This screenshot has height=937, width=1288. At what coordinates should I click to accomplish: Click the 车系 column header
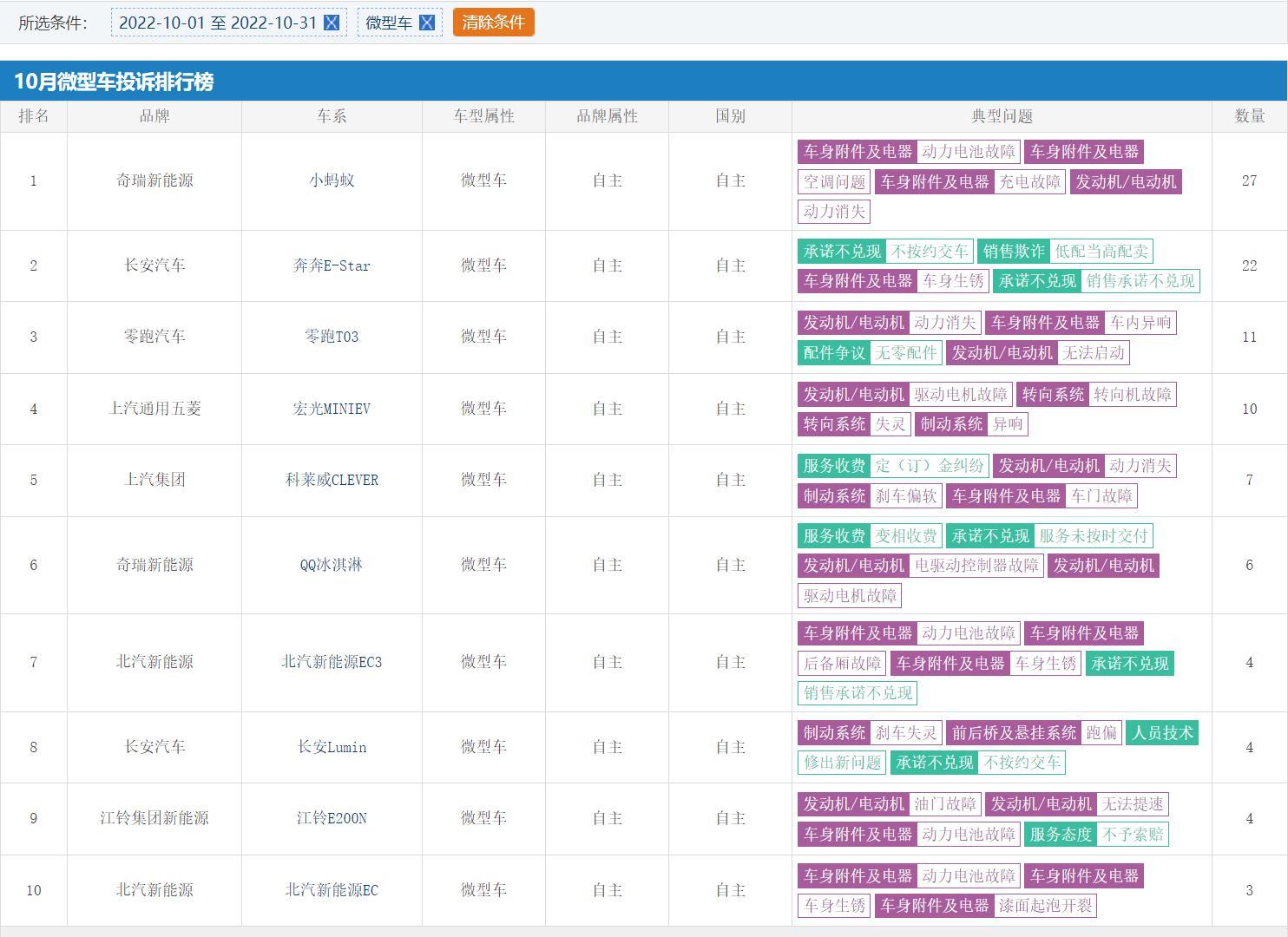[332, 116]
